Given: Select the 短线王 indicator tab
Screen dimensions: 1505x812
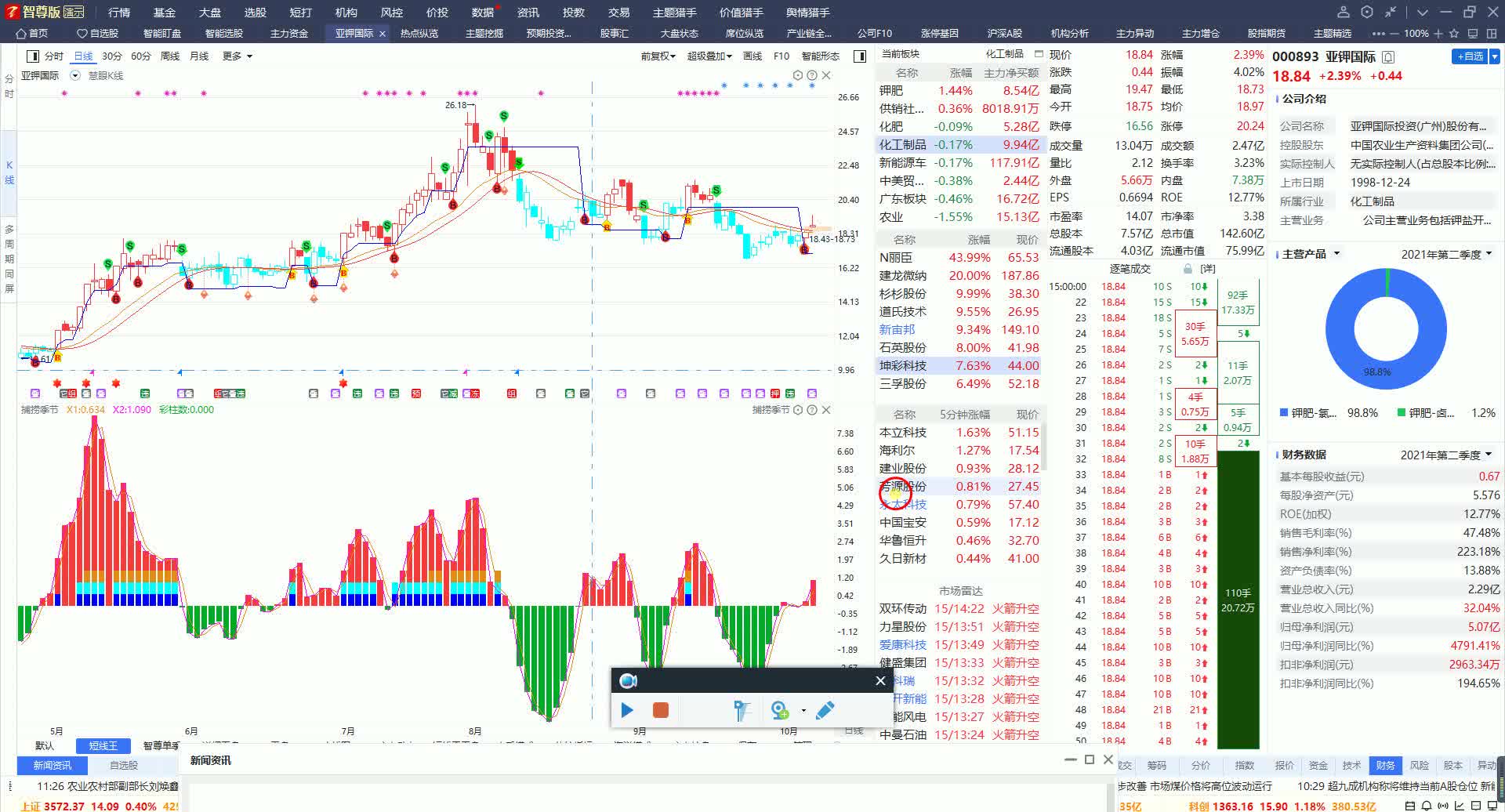Looking at the screenshot, I should 103,745.
